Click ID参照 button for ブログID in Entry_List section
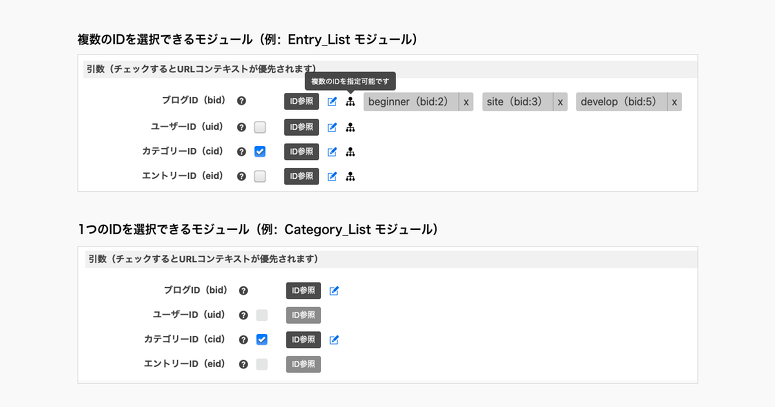The width and height of the screenshot is (775, 407). (301, 102)
